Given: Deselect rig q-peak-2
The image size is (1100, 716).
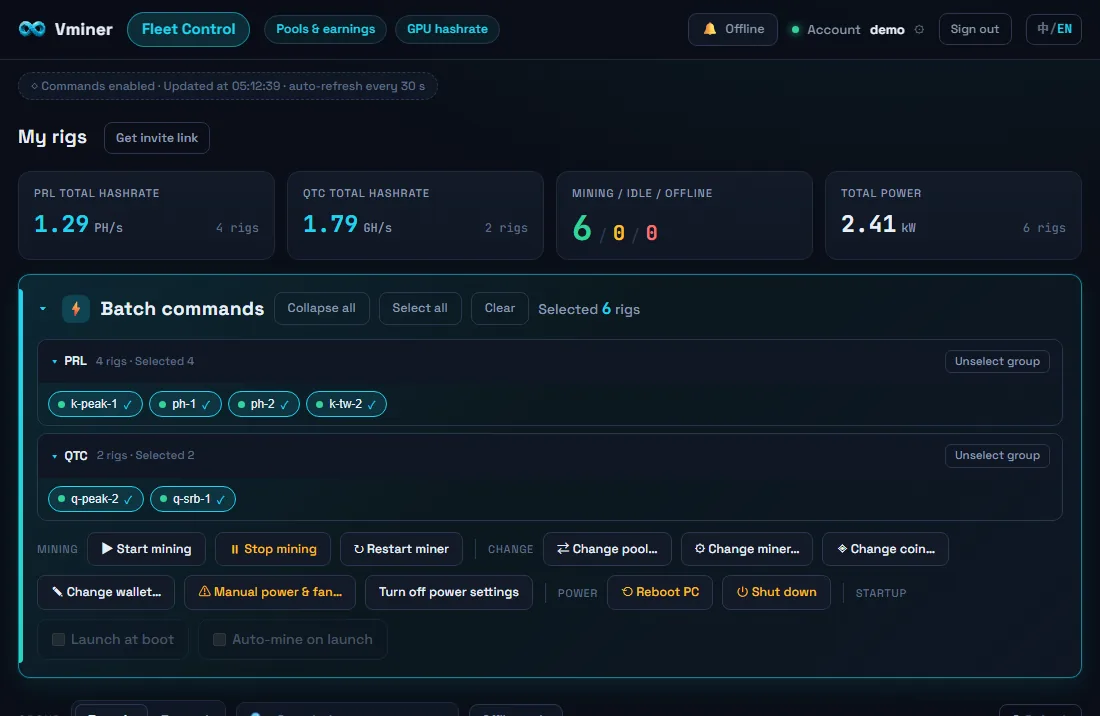Looking at the screenshot, I should [x=95, y=499].
